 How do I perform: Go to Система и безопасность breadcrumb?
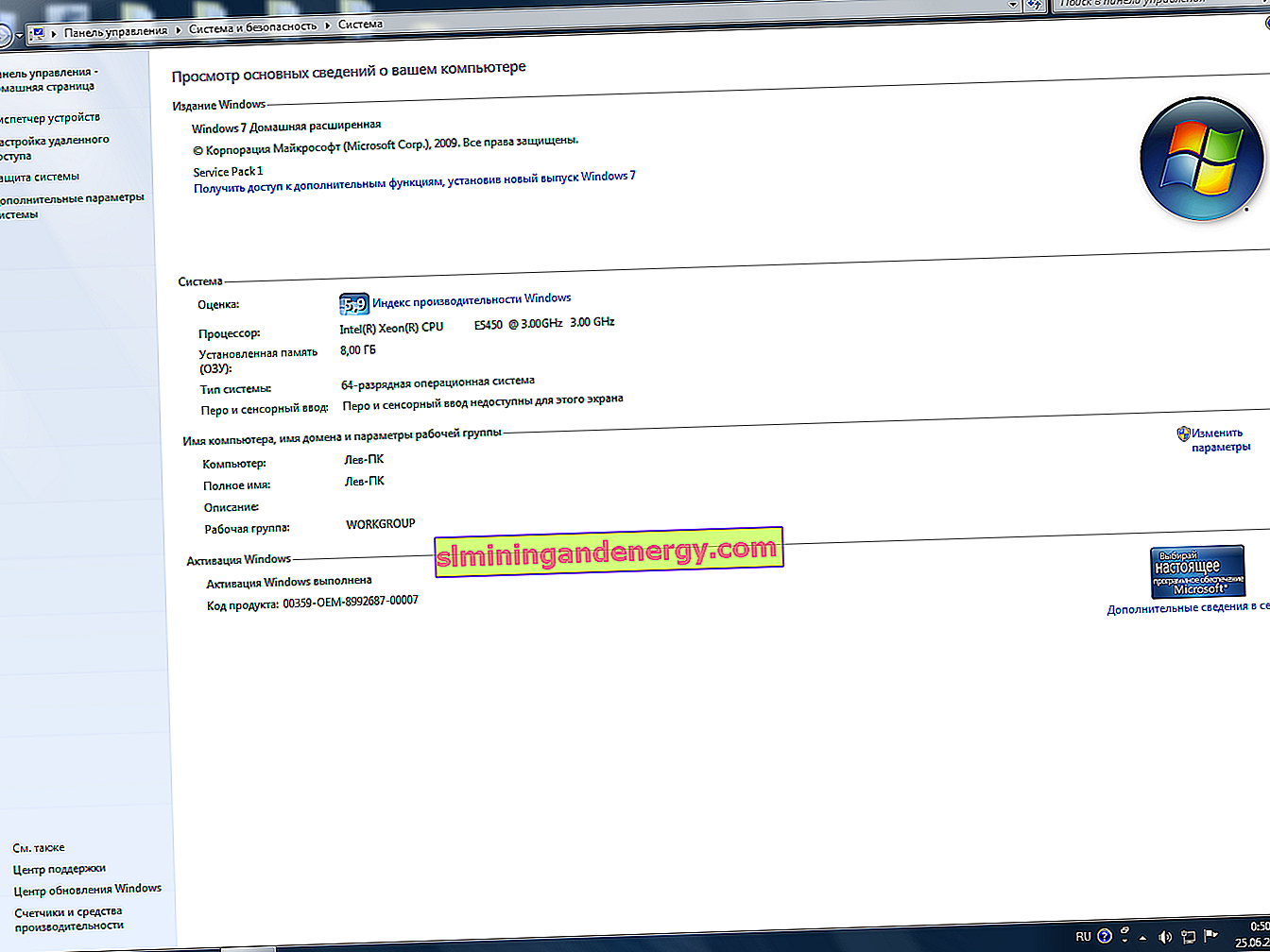pyautogui.click(x=252, y=27)
